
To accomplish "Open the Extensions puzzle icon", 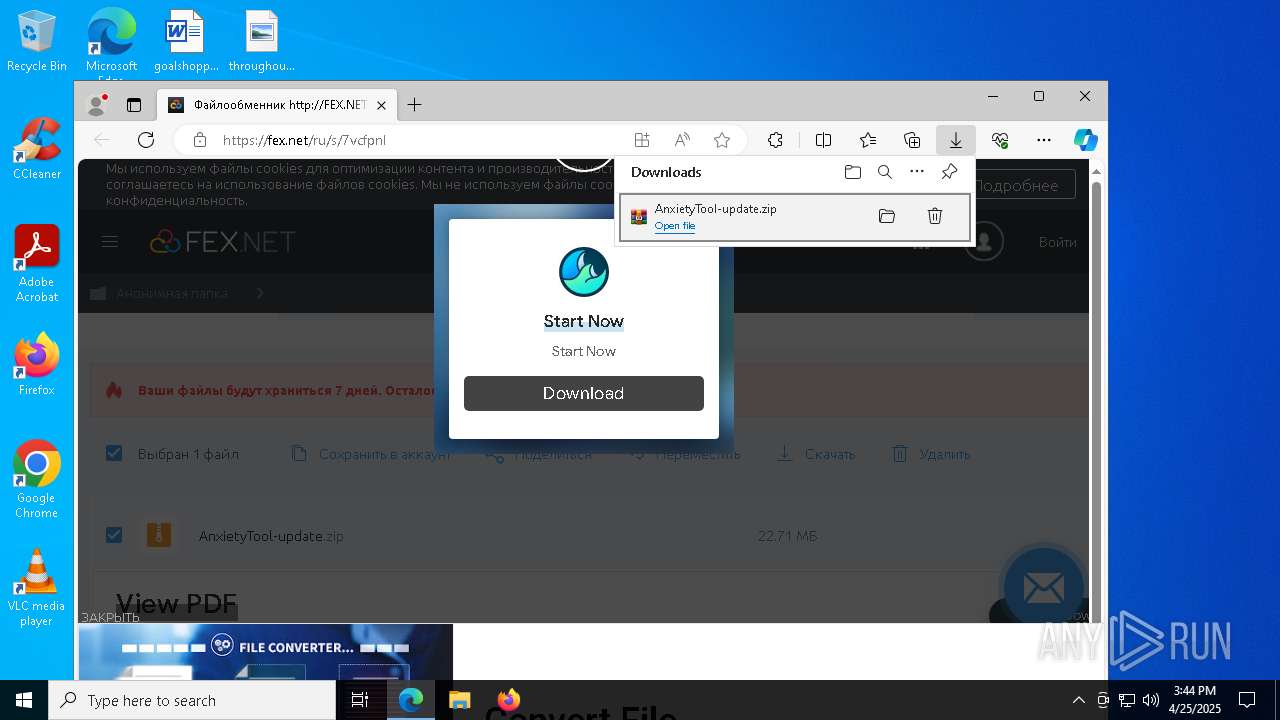I will click(775, 140).
